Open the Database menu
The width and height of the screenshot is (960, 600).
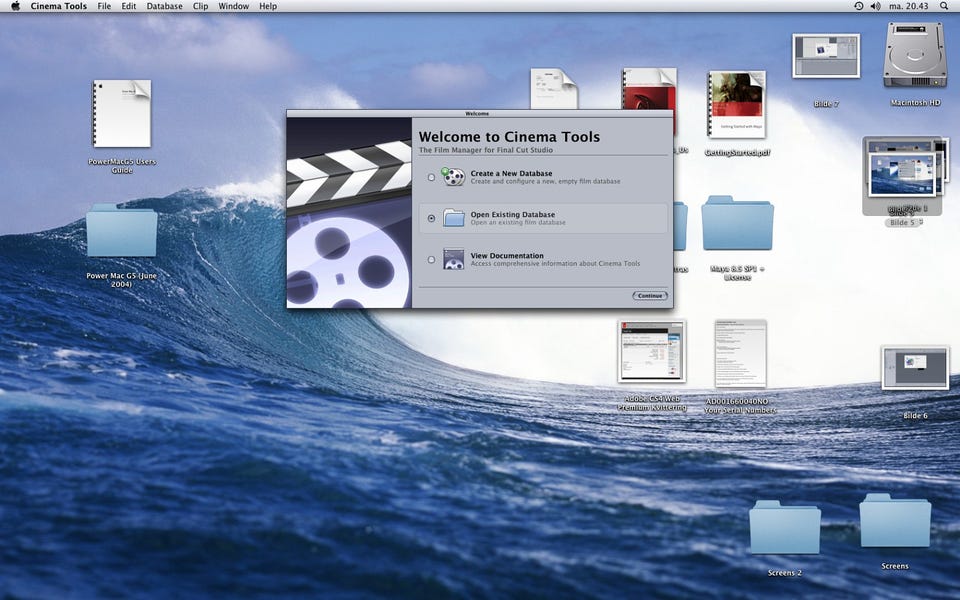[x=164, y=6]
